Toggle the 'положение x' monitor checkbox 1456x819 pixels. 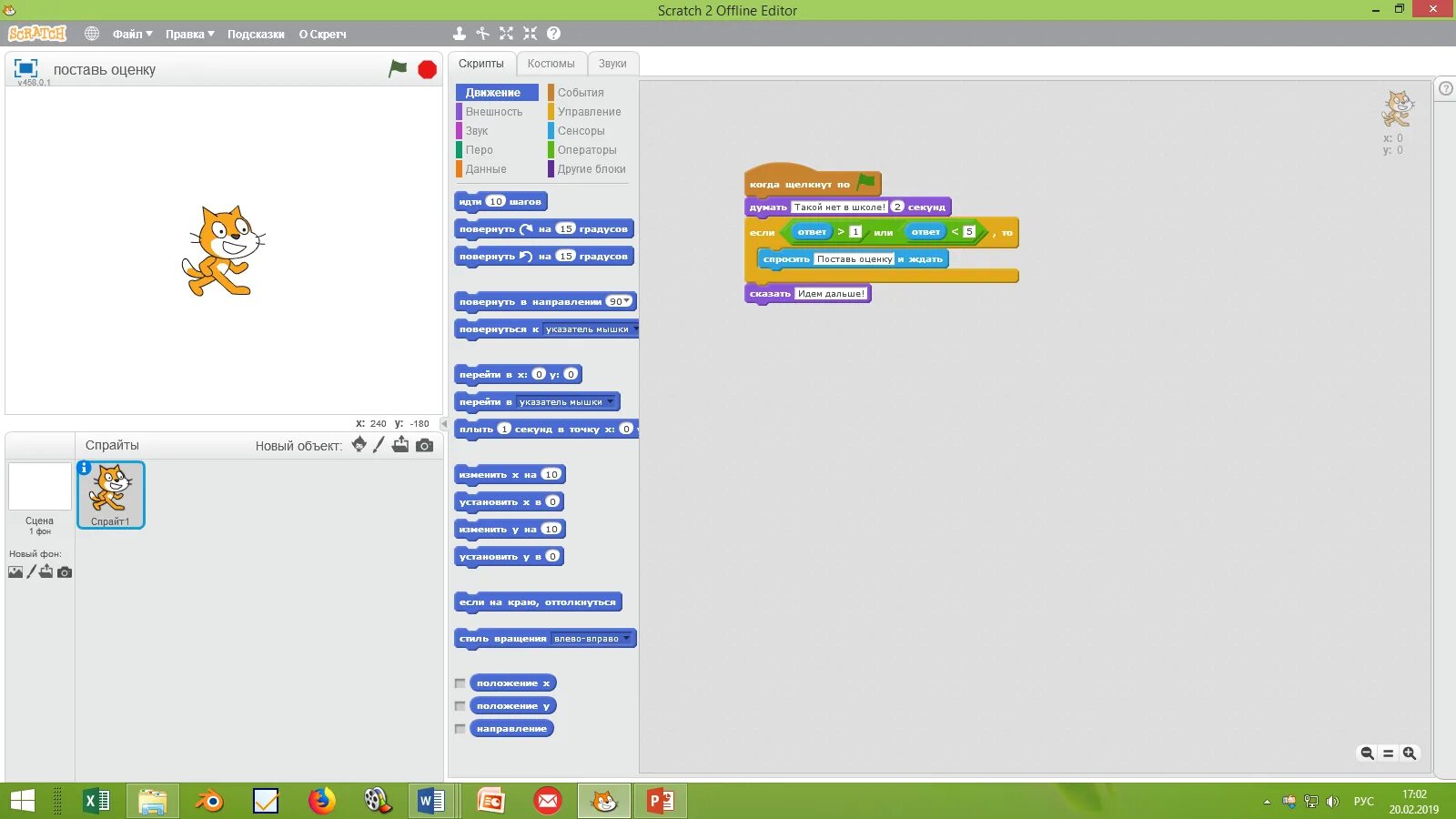(x=460, y=683)
